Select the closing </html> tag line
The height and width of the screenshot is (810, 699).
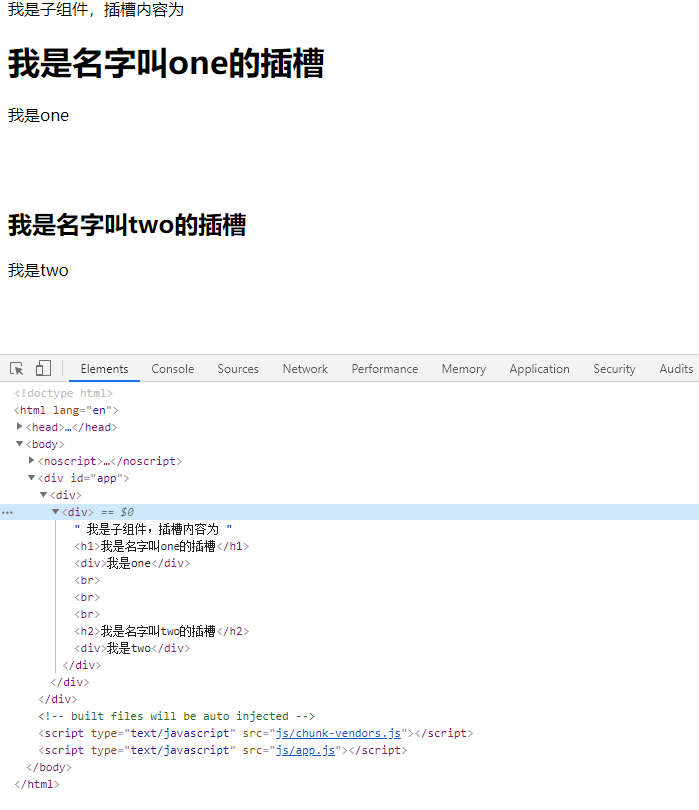click(37, 784)
